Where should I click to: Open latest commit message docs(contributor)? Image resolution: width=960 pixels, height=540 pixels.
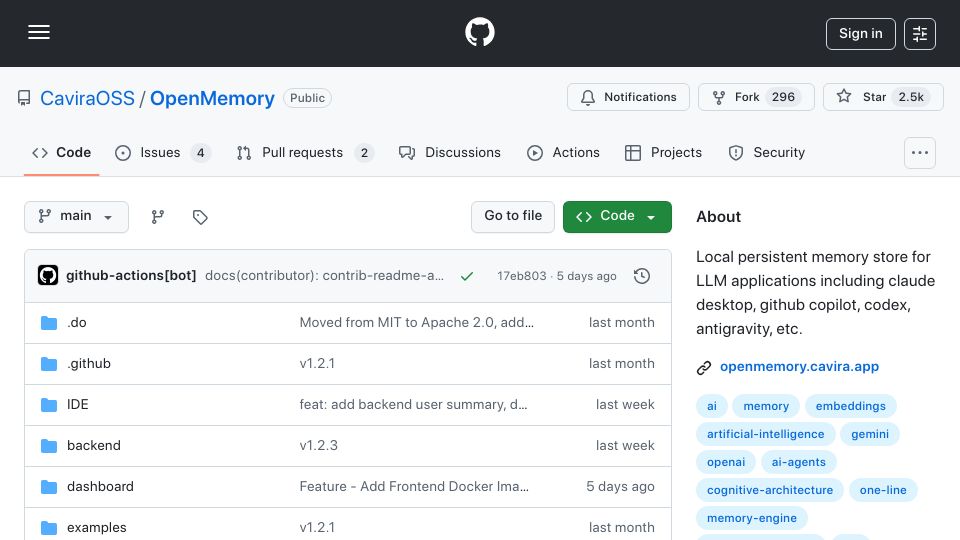click(324, 276)
